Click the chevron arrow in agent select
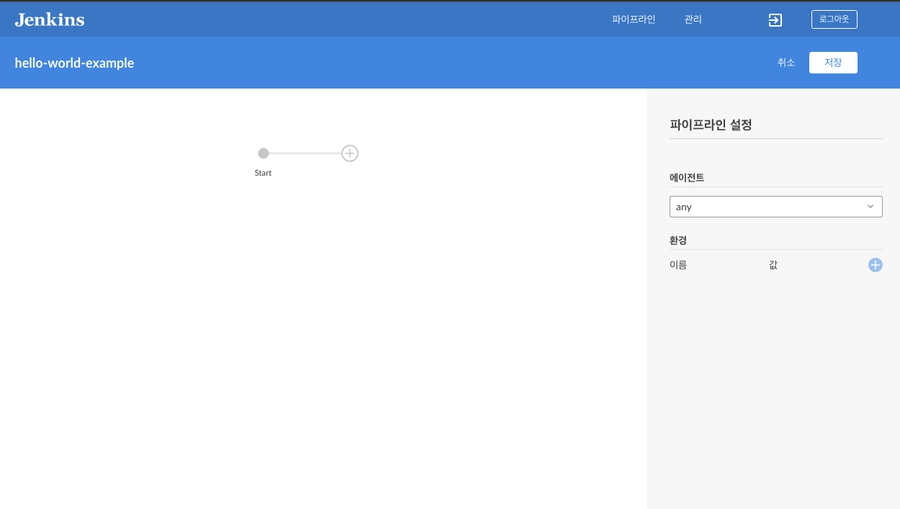Screen dimensions: 900x509 (x=870, y=207)
